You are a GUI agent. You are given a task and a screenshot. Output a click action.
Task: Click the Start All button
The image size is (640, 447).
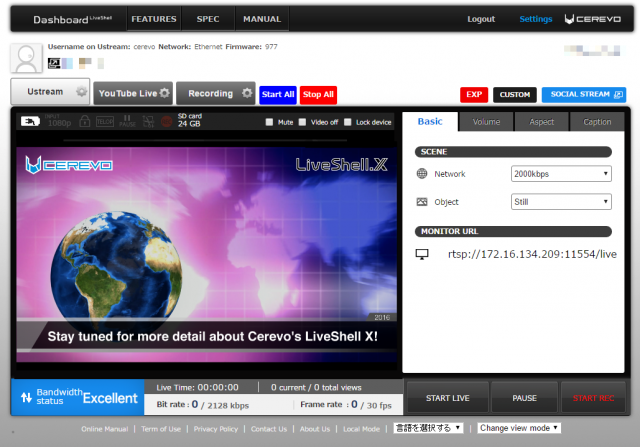278,95
